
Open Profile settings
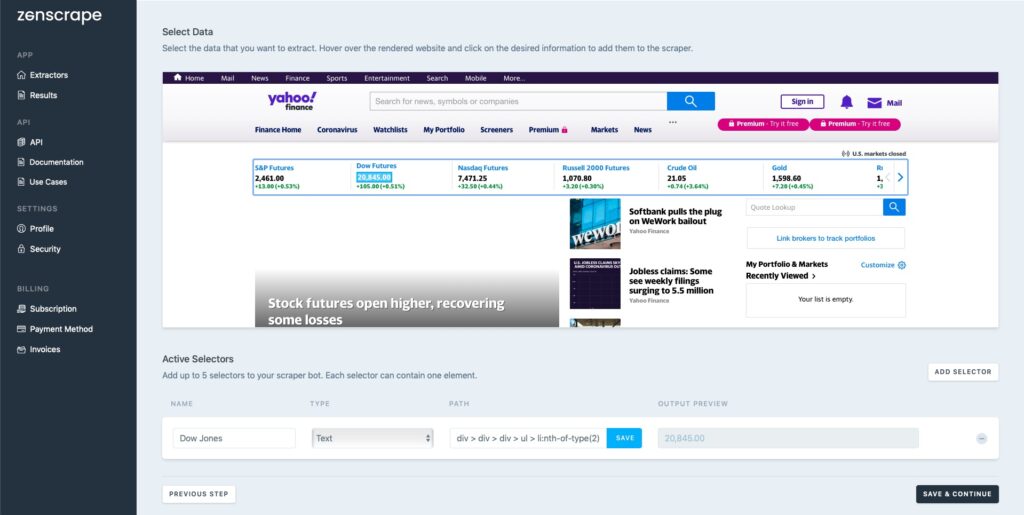pos(35,229)
